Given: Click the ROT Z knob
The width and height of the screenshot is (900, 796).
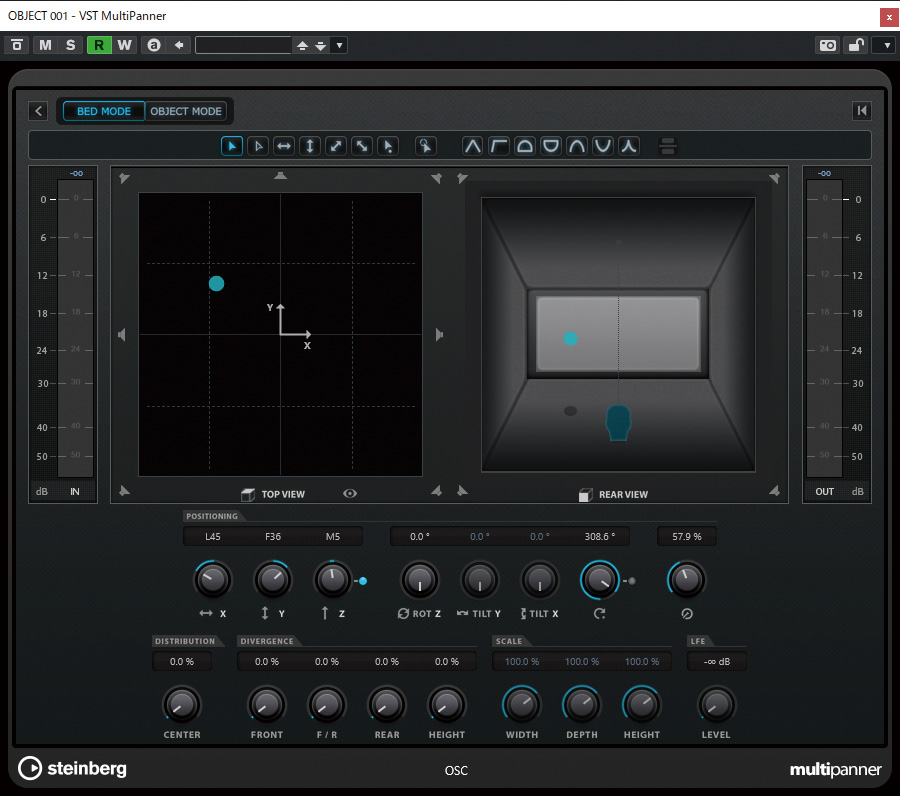Looking at the screenshot, I should point(420,580).
